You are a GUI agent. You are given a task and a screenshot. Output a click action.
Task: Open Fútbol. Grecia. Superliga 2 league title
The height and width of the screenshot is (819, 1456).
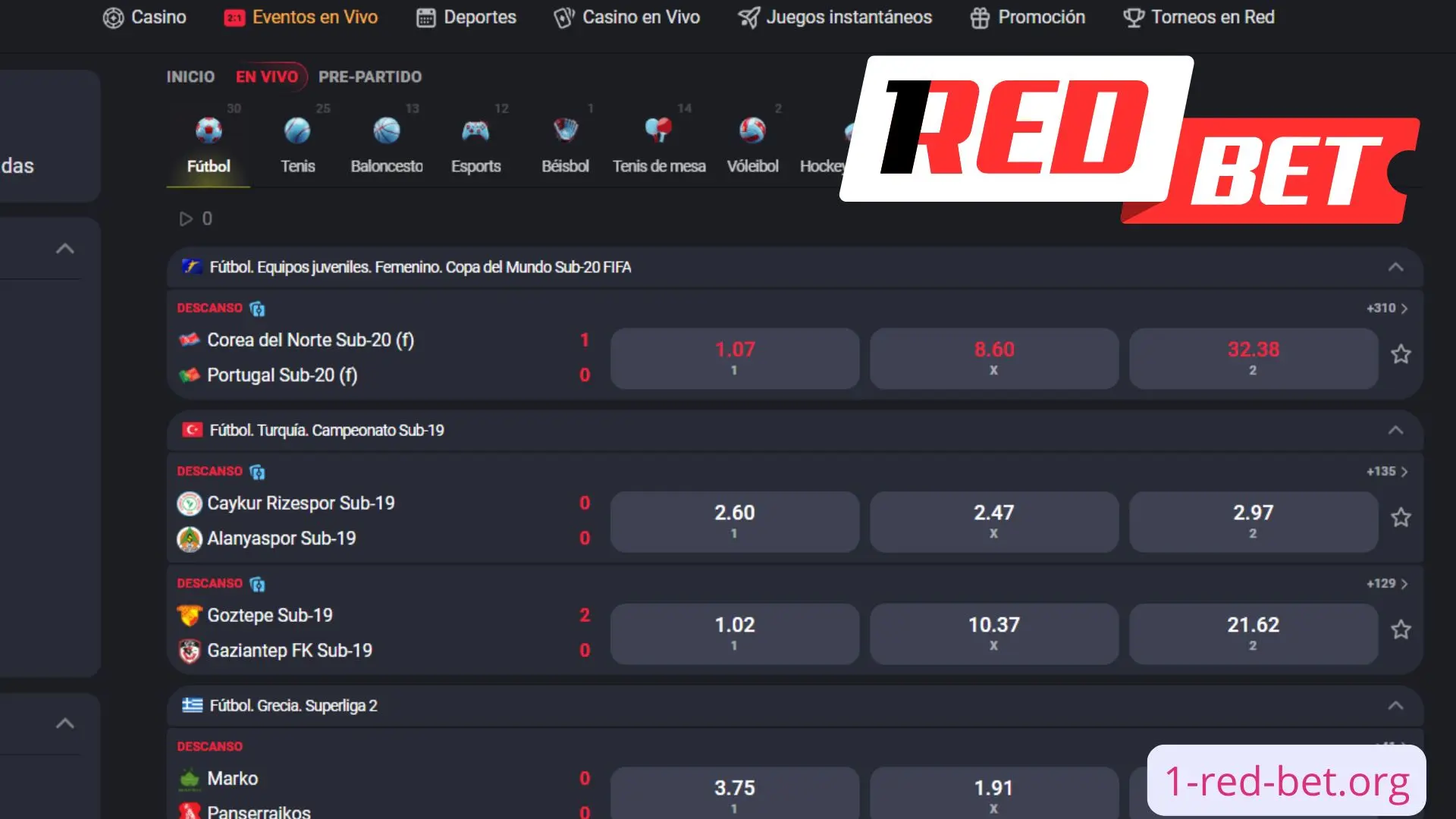point(293,705)
